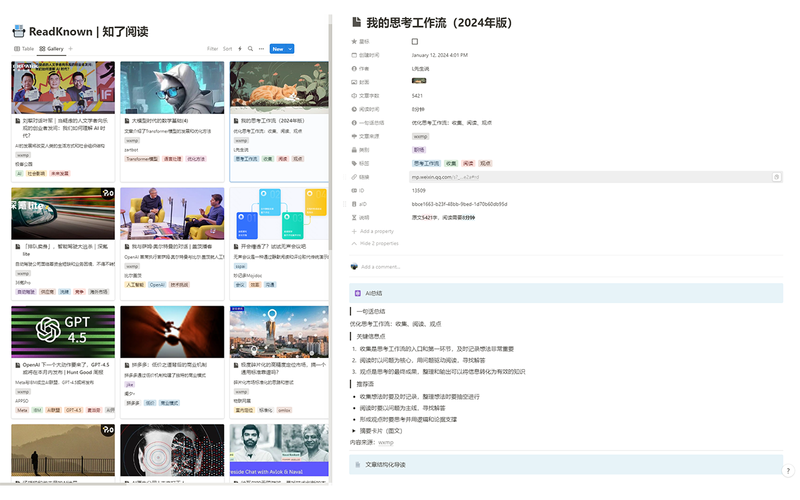Click page icon on 大模型时代的数学基础 card
Image resolution: width=800 pixels, height=500 pixels.
[x=127, y=121]
